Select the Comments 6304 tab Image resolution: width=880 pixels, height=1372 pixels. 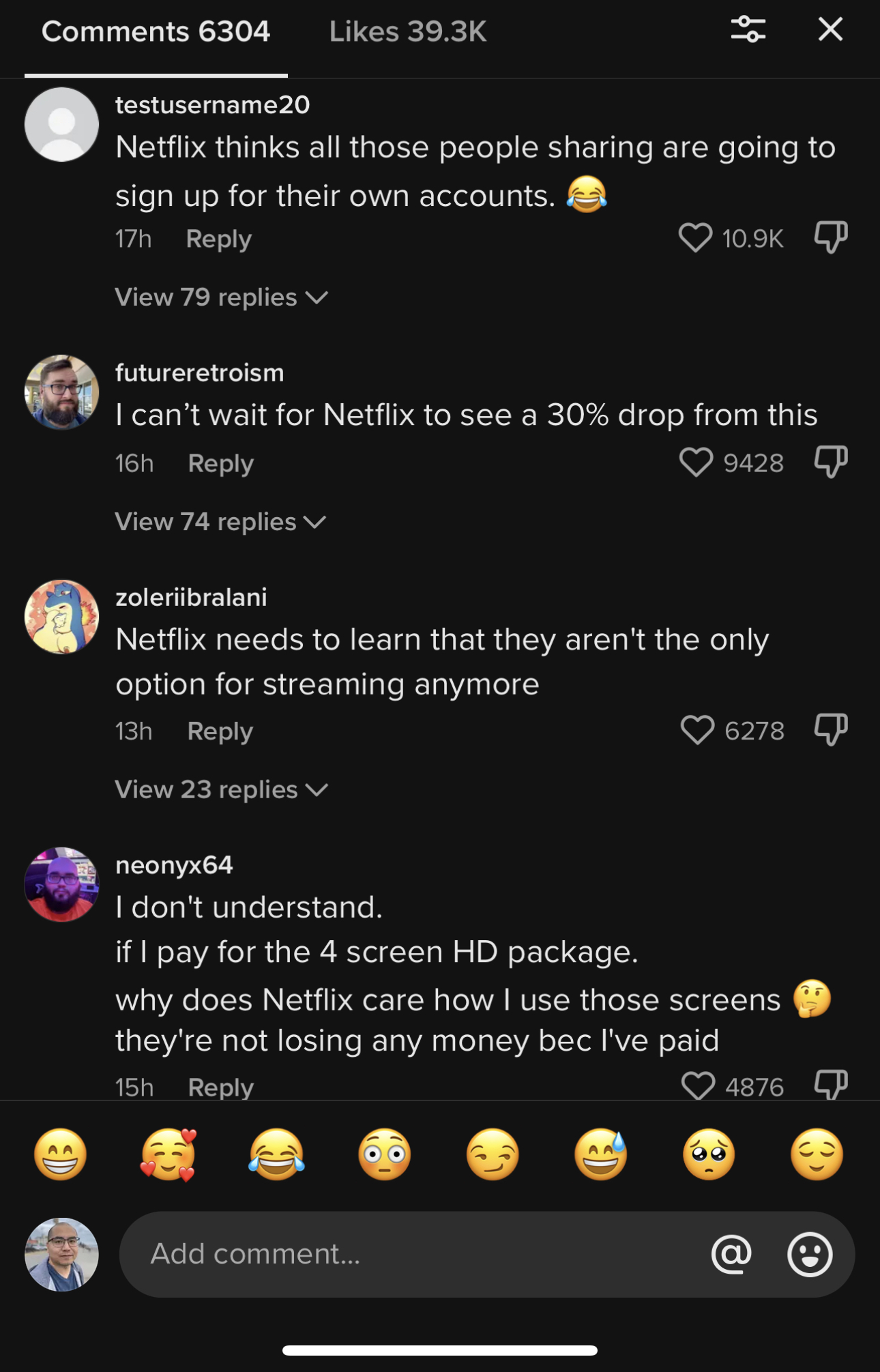coord(156,32)
